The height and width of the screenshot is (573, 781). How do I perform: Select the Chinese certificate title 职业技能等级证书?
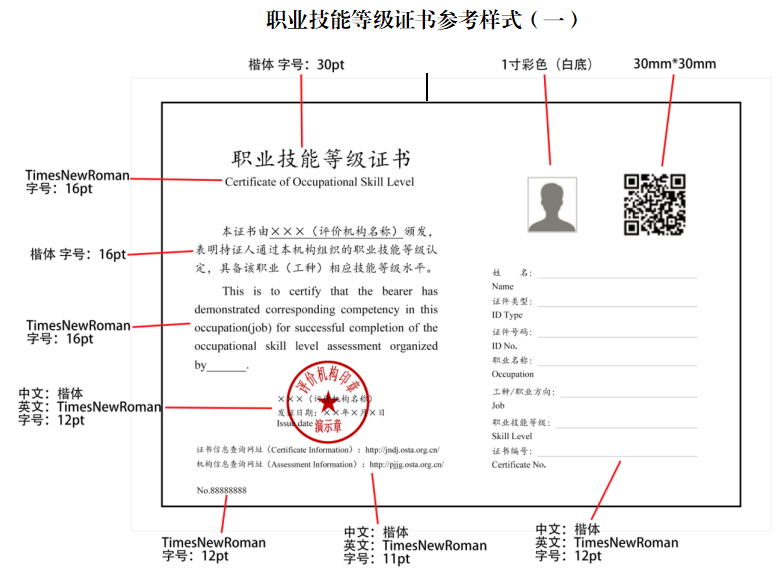pos(320,159)
